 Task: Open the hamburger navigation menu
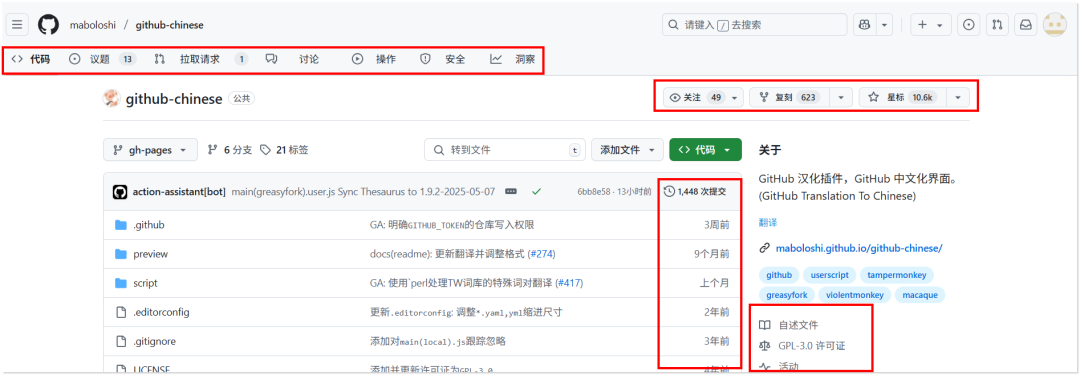pyautogui.click(x=17, y=25)
